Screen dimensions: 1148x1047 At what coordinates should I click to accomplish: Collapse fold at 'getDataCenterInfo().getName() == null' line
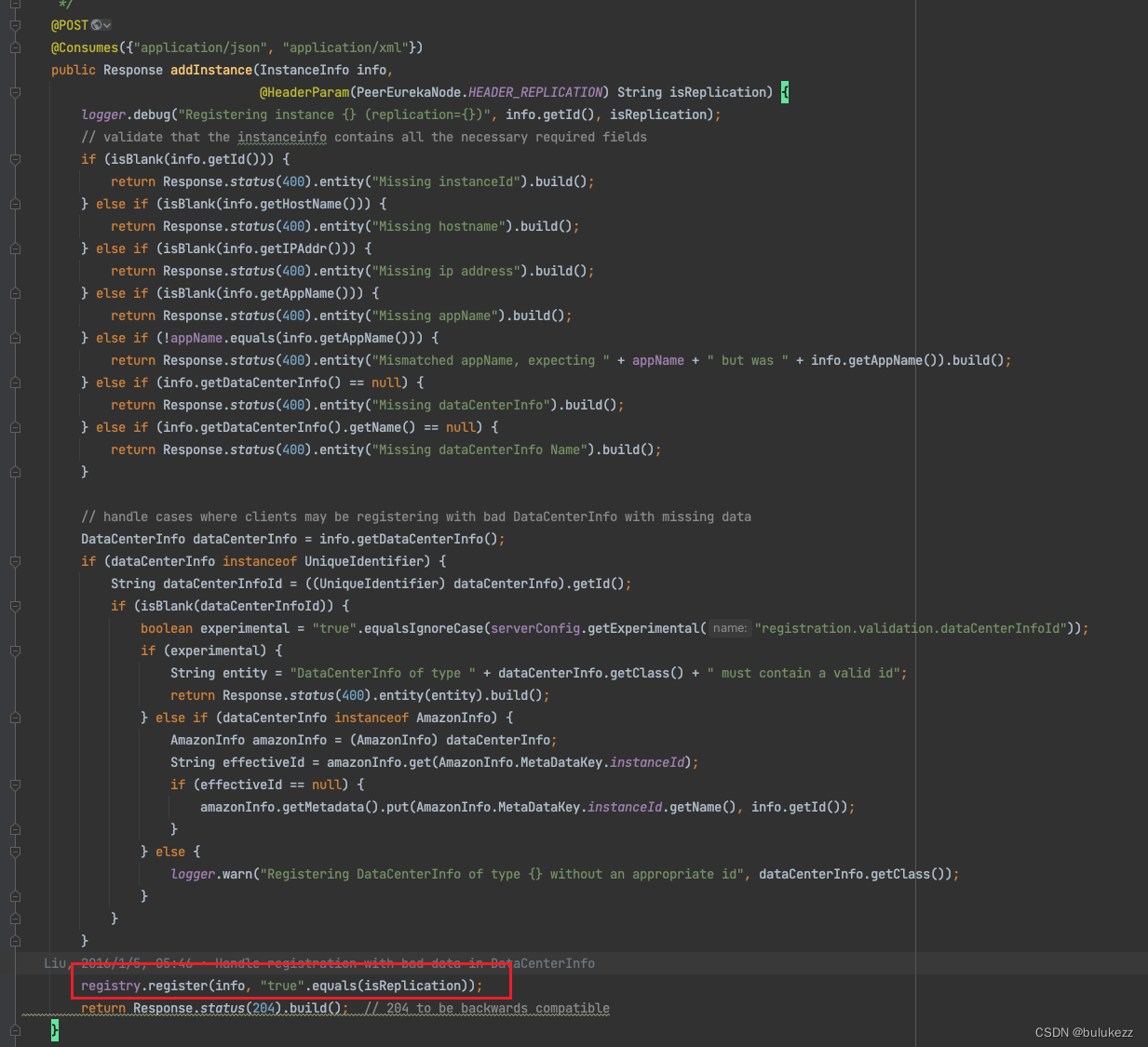point(15,427)
